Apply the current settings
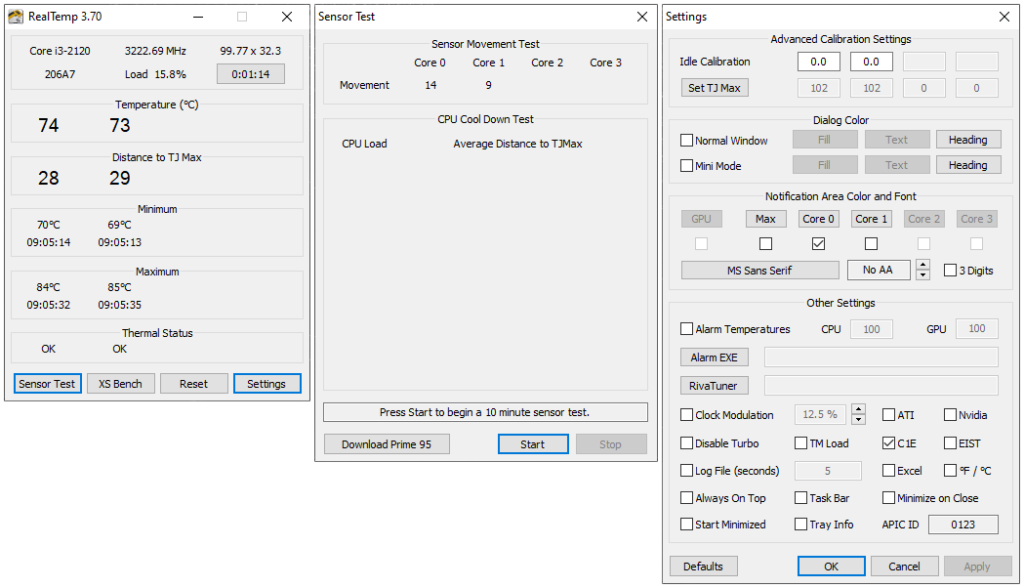 click(x=975, y=565)
